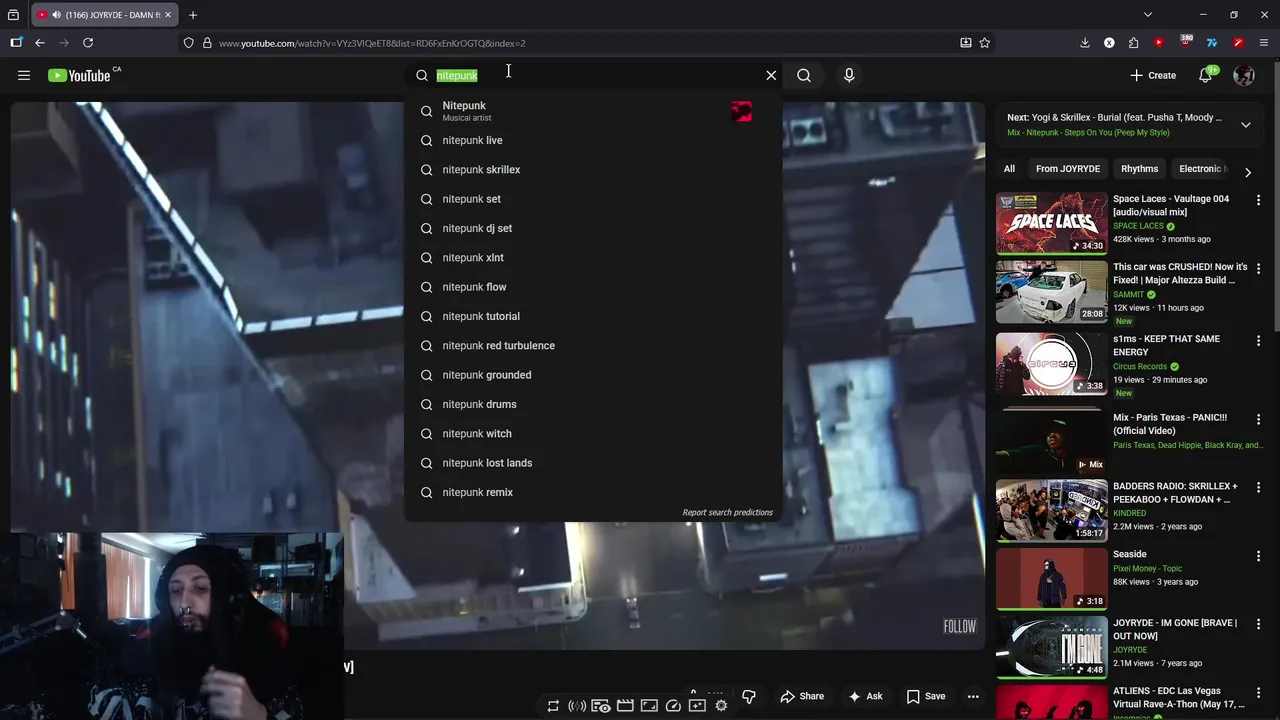
Task: Click the nitepunk search input field
Action: [x=595, y=75]
